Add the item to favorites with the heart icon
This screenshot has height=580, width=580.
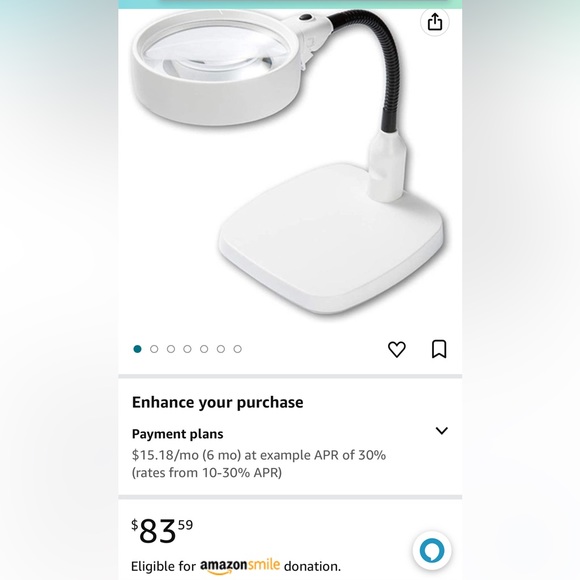click(397, 349)
